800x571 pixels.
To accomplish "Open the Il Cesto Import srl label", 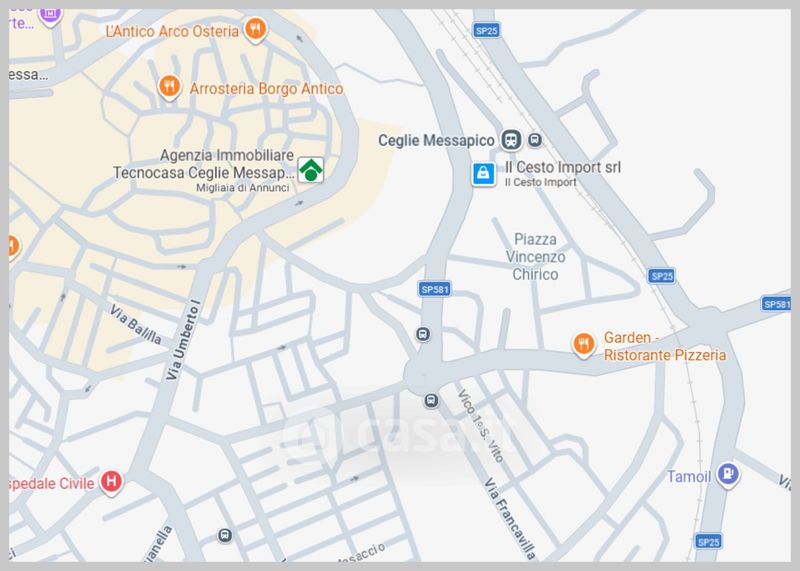I will point(563,167).
